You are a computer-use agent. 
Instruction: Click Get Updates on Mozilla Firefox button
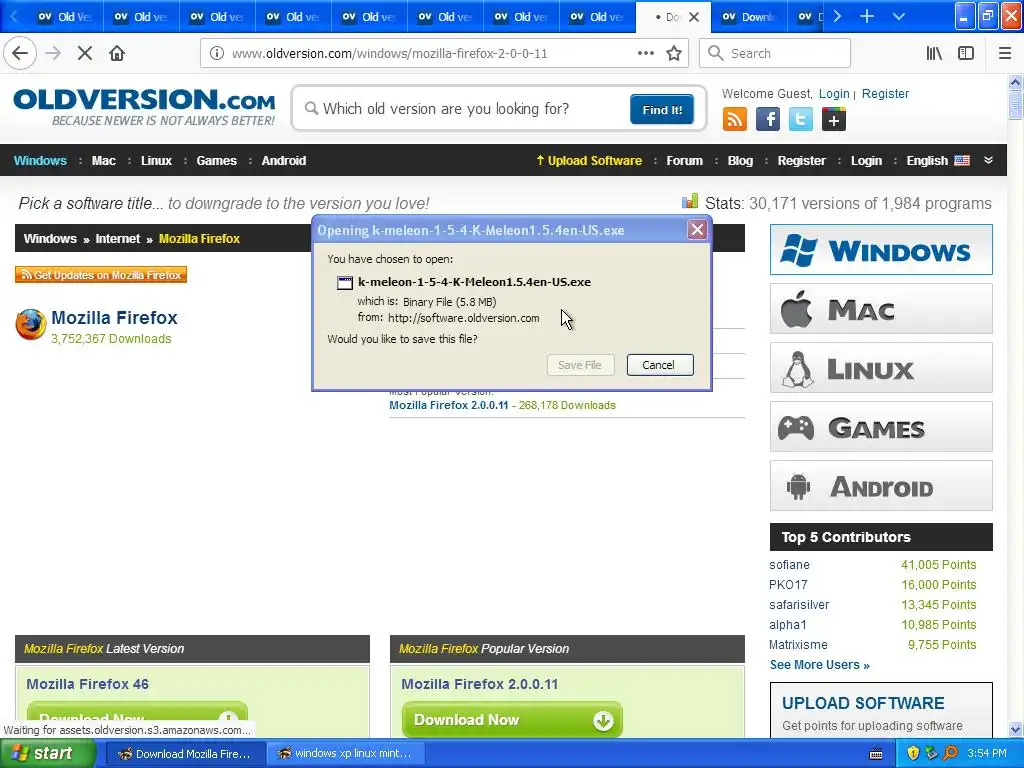click(x=101, y=275)
